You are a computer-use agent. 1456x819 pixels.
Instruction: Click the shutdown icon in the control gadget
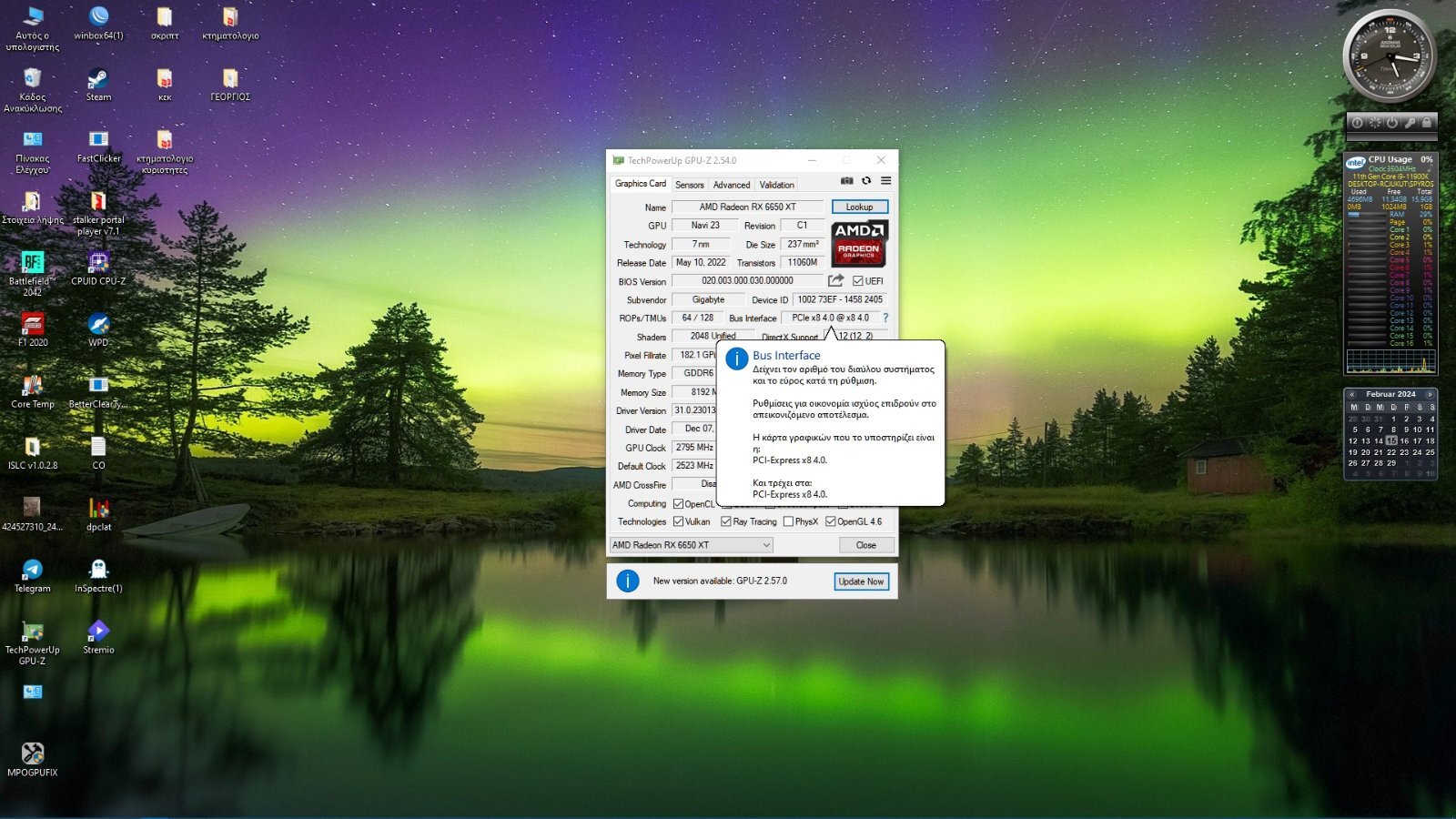pyautogui.click(x=1391, y=122)
